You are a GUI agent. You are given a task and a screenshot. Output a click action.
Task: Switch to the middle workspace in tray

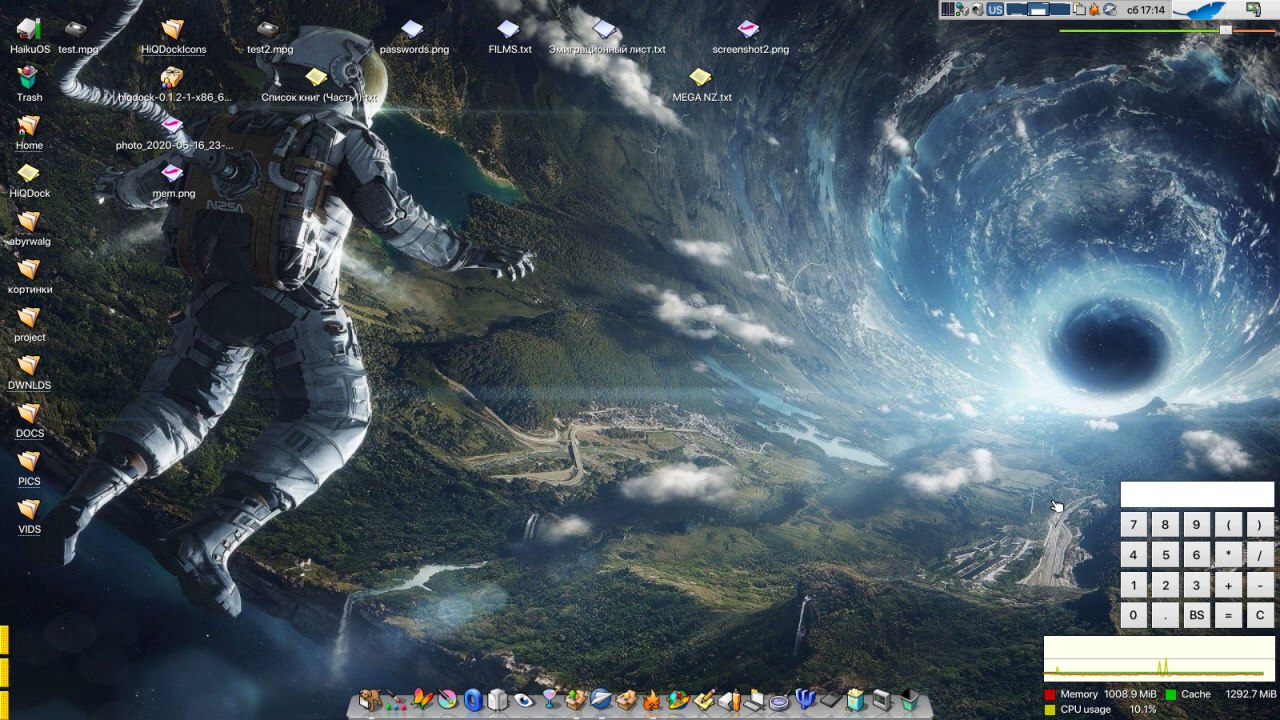pos(1039,9)
